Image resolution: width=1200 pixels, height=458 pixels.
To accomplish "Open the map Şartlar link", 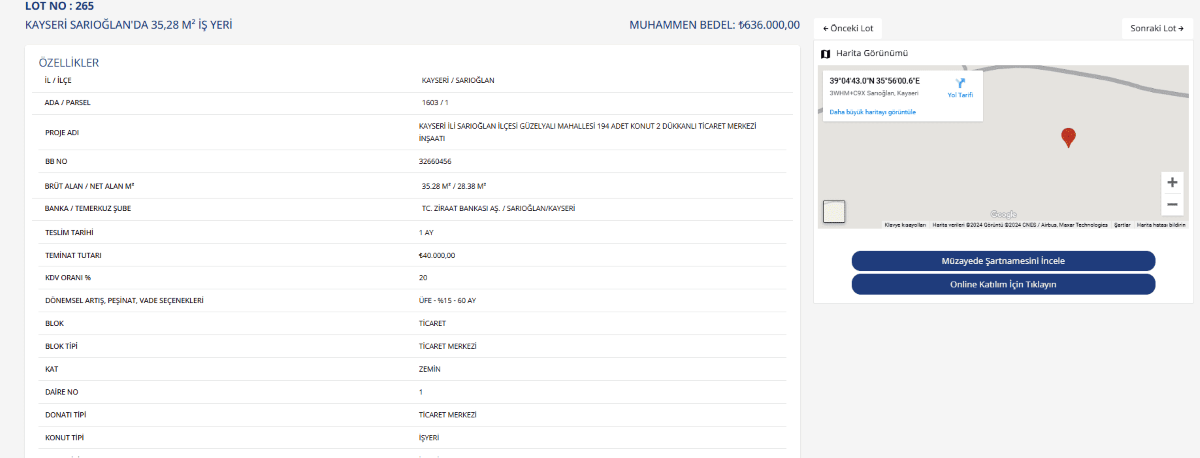I will point(1122,225).
